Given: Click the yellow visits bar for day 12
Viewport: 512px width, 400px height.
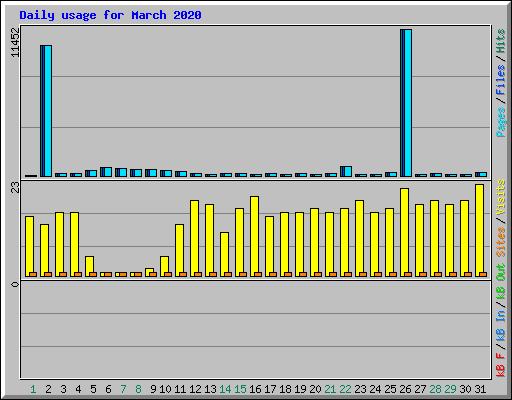Looking at the screenshot, I should pyautogui.click(x=194, y=239).
